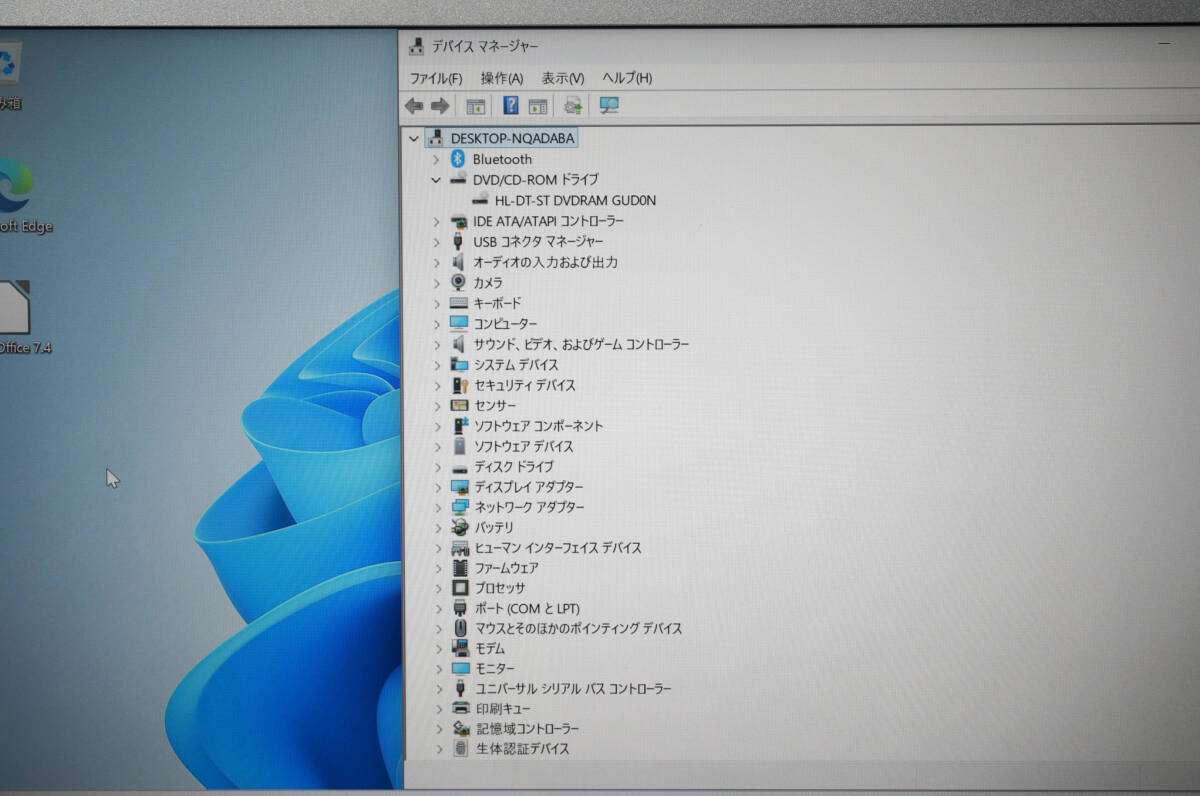Click the DESKTOP-NQADABA computer icon
This screenshot has height=796, width=1200.
[435, 138]
